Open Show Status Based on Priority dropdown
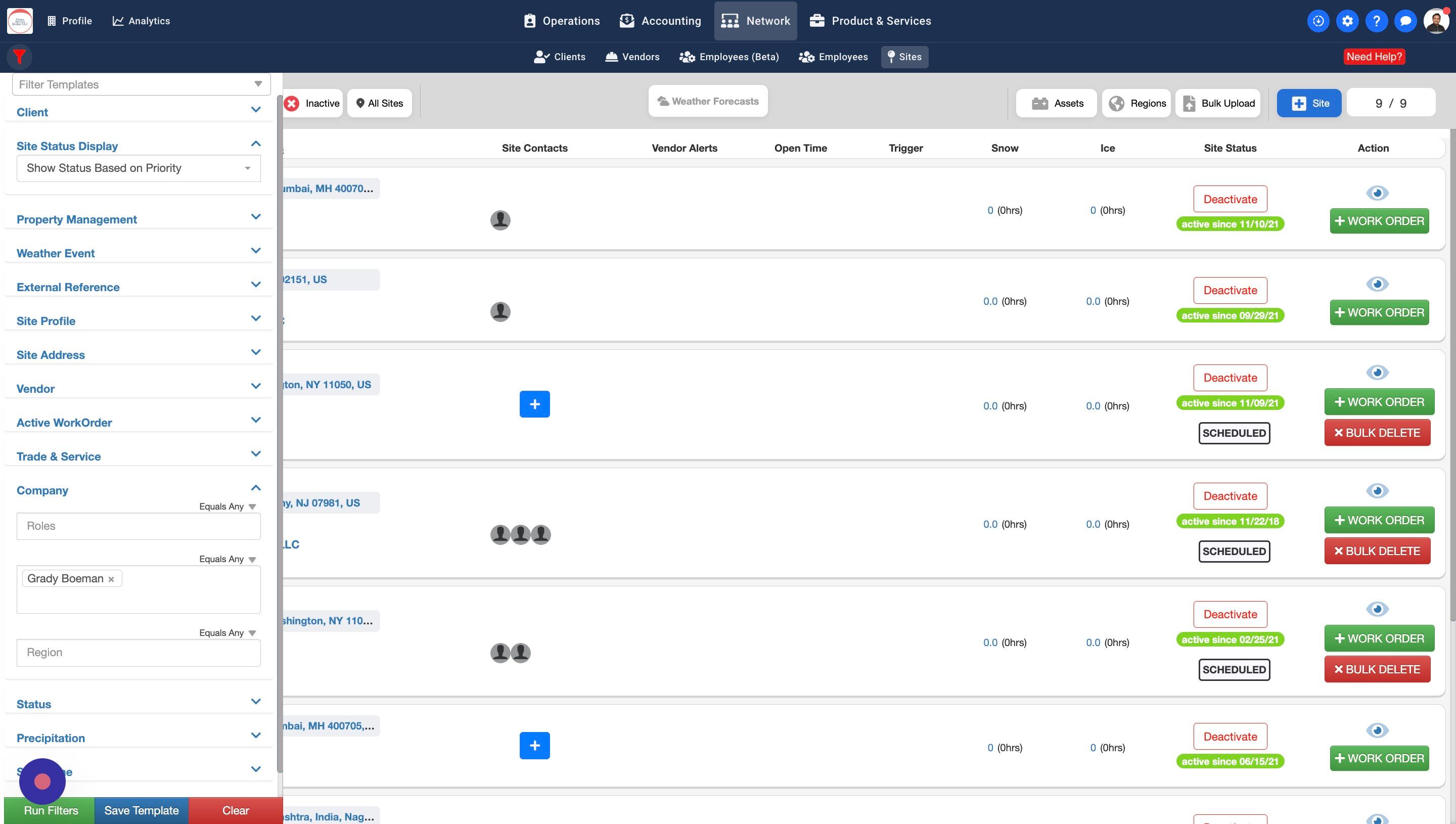 [x=138, y=168]
